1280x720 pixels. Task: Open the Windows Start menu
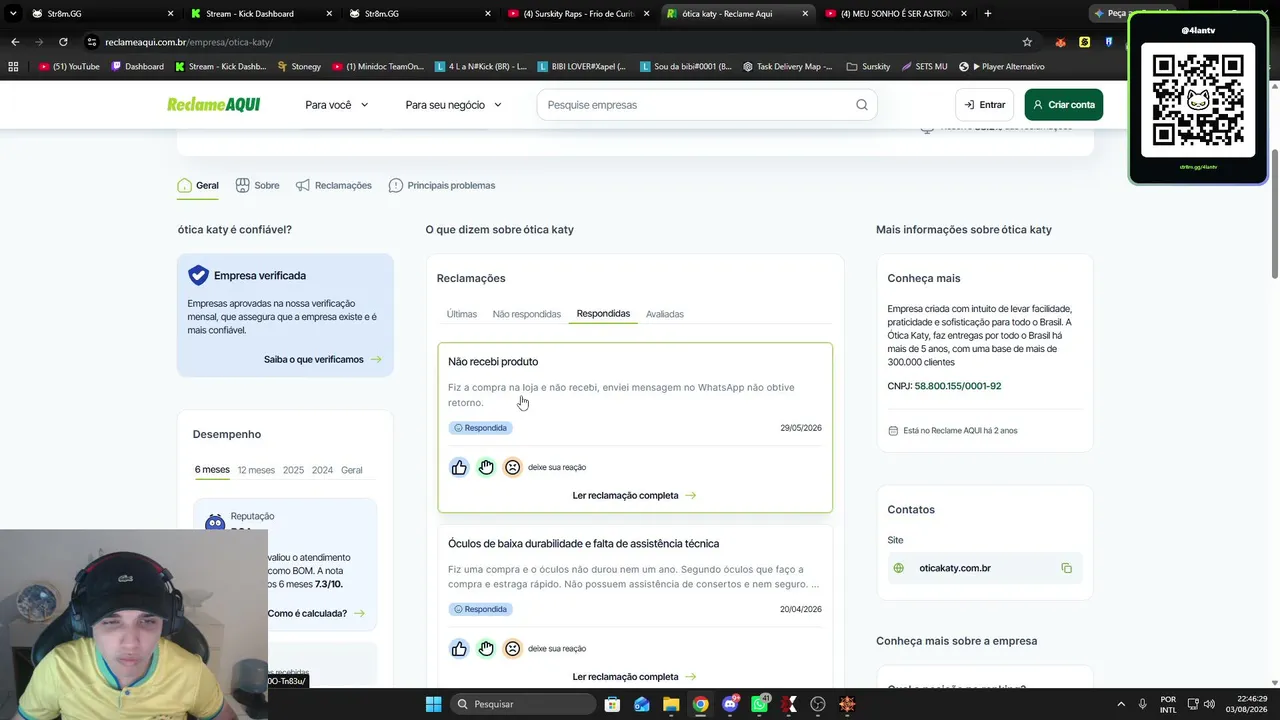tap(433, 704)
